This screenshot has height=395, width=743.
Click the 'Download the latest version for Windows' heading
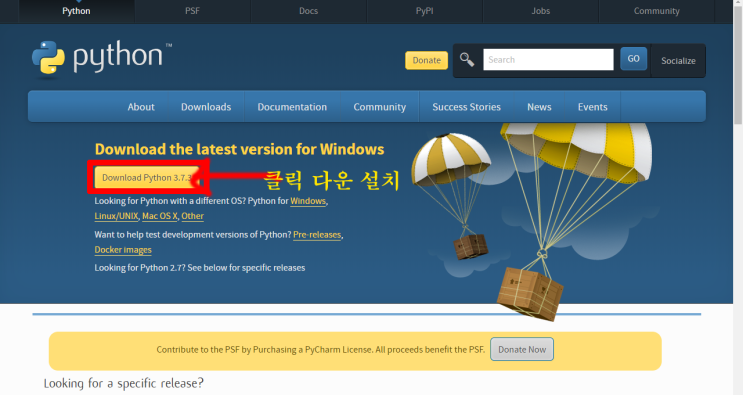239,149
